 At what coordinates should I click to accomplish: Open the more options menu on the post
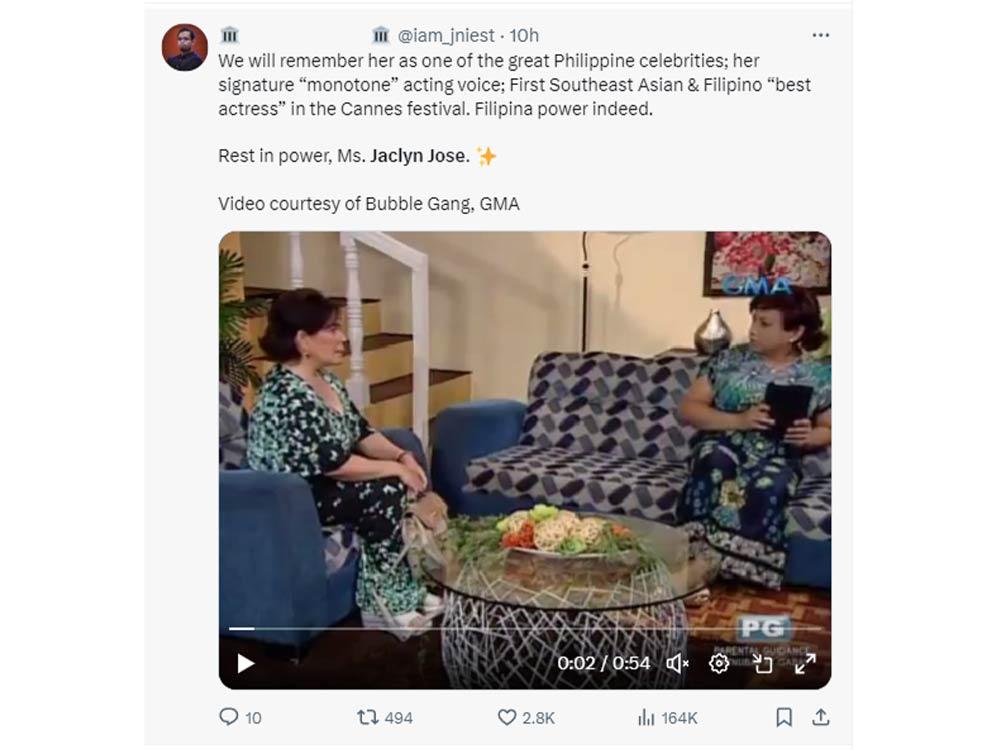pyautogui.click(x=820, y=33)
